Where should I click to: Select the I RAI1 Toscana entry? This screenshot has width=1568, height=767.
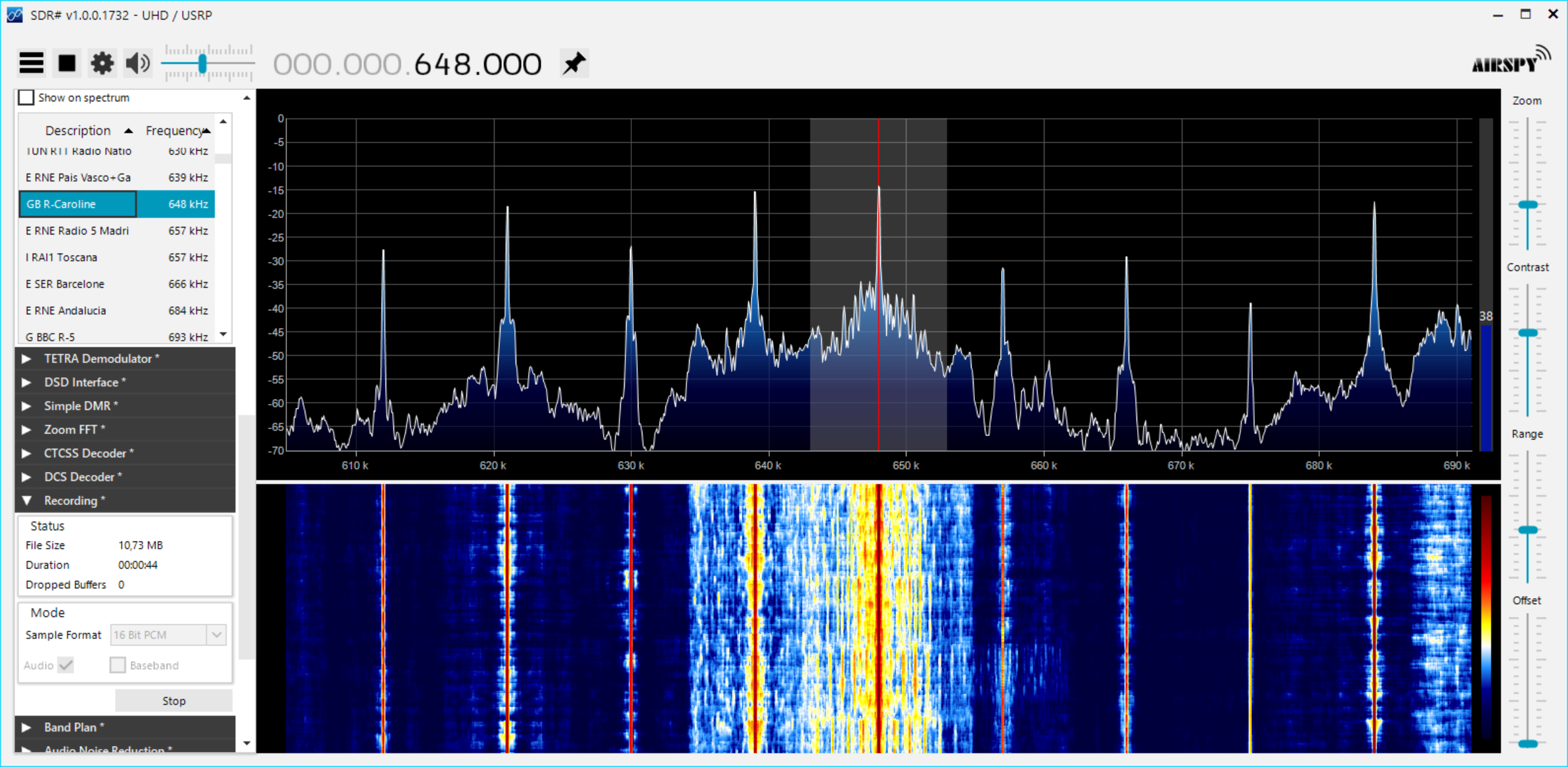click(x=117, y=257)
